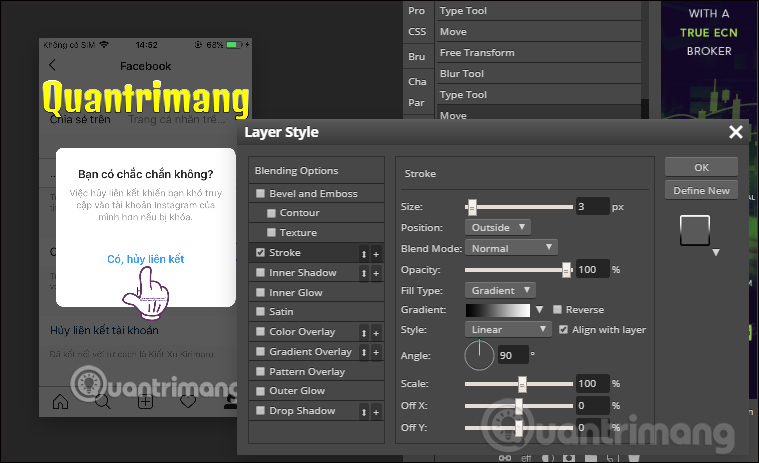Open the style presets arrow below the preview swatch
The width and height of the screenshot is (759, 463).
coord(716,253)
